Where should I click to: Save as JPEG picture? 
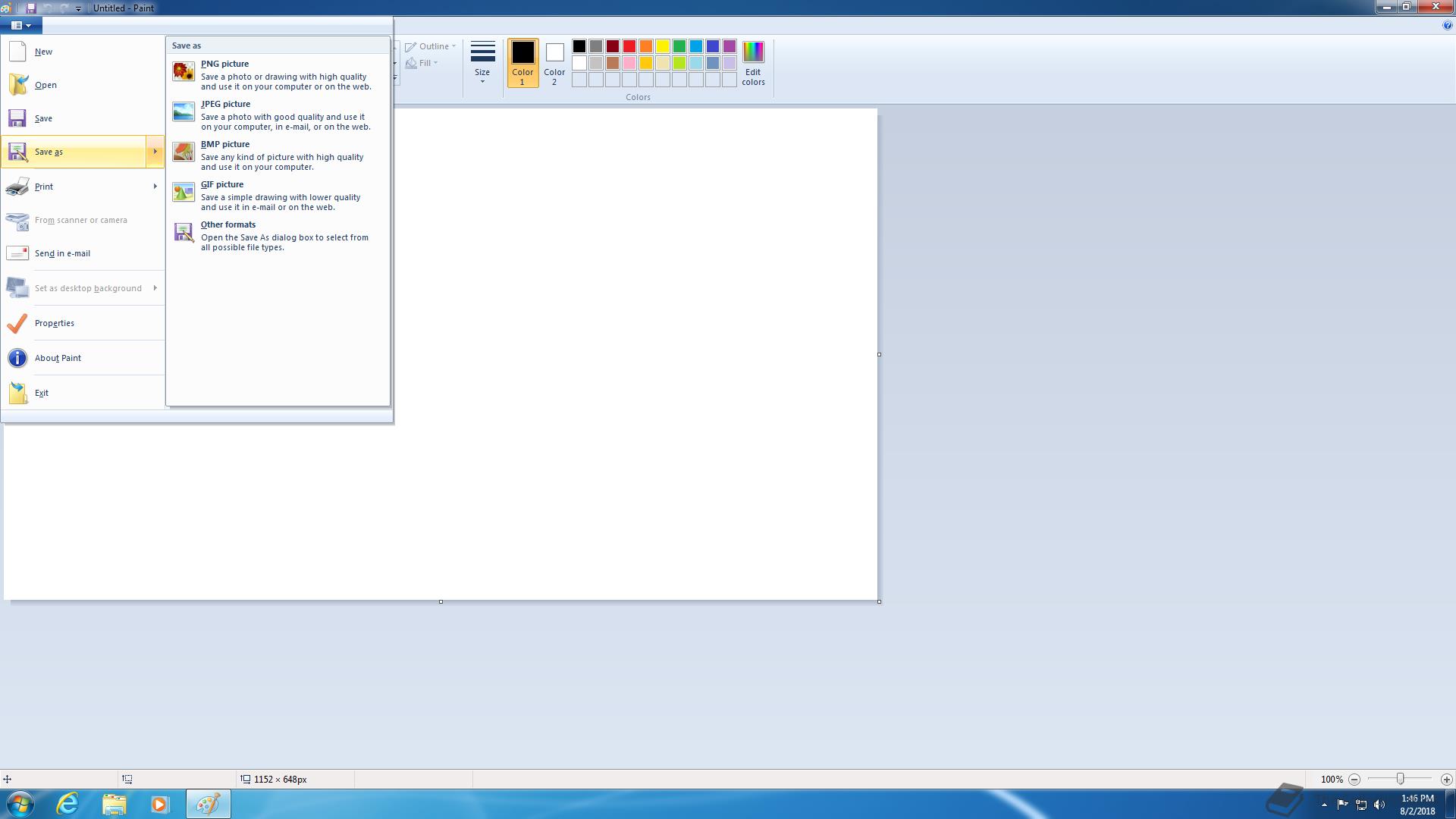pos(278,115)
